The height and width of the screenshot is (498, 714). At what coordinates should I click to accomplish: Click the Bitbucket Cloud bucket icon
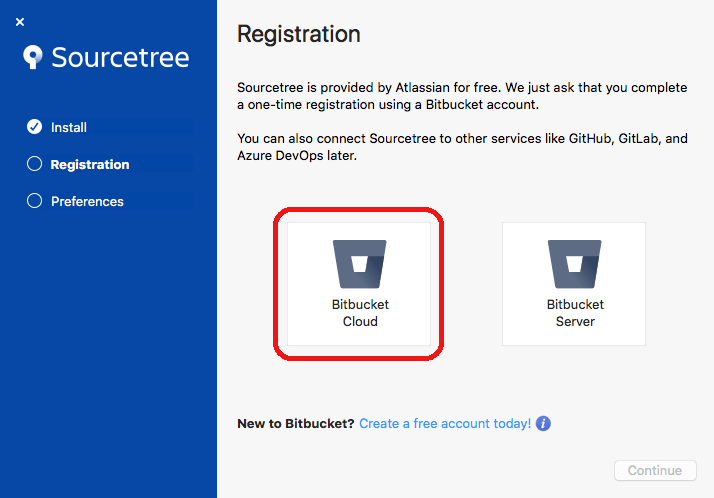coord(359,264)
